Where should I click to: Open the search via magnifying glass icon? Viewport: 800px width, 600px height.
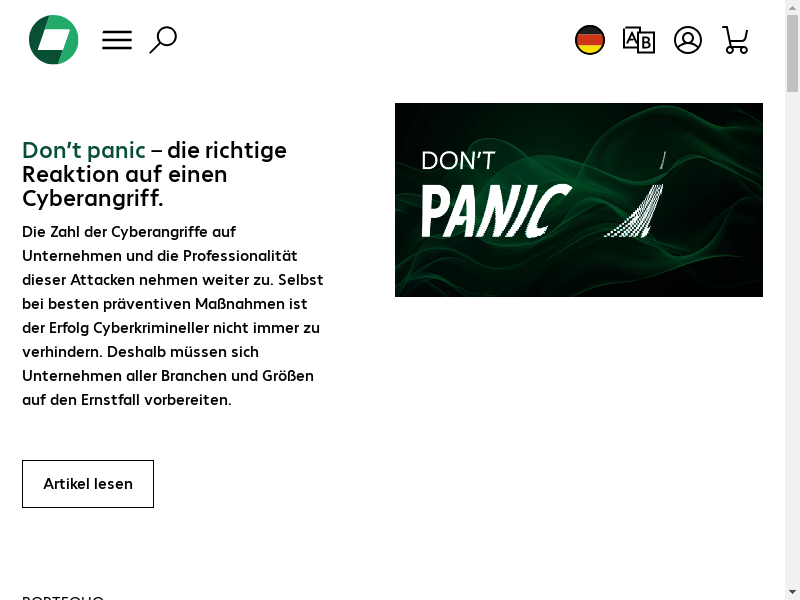tap(163, 40)
